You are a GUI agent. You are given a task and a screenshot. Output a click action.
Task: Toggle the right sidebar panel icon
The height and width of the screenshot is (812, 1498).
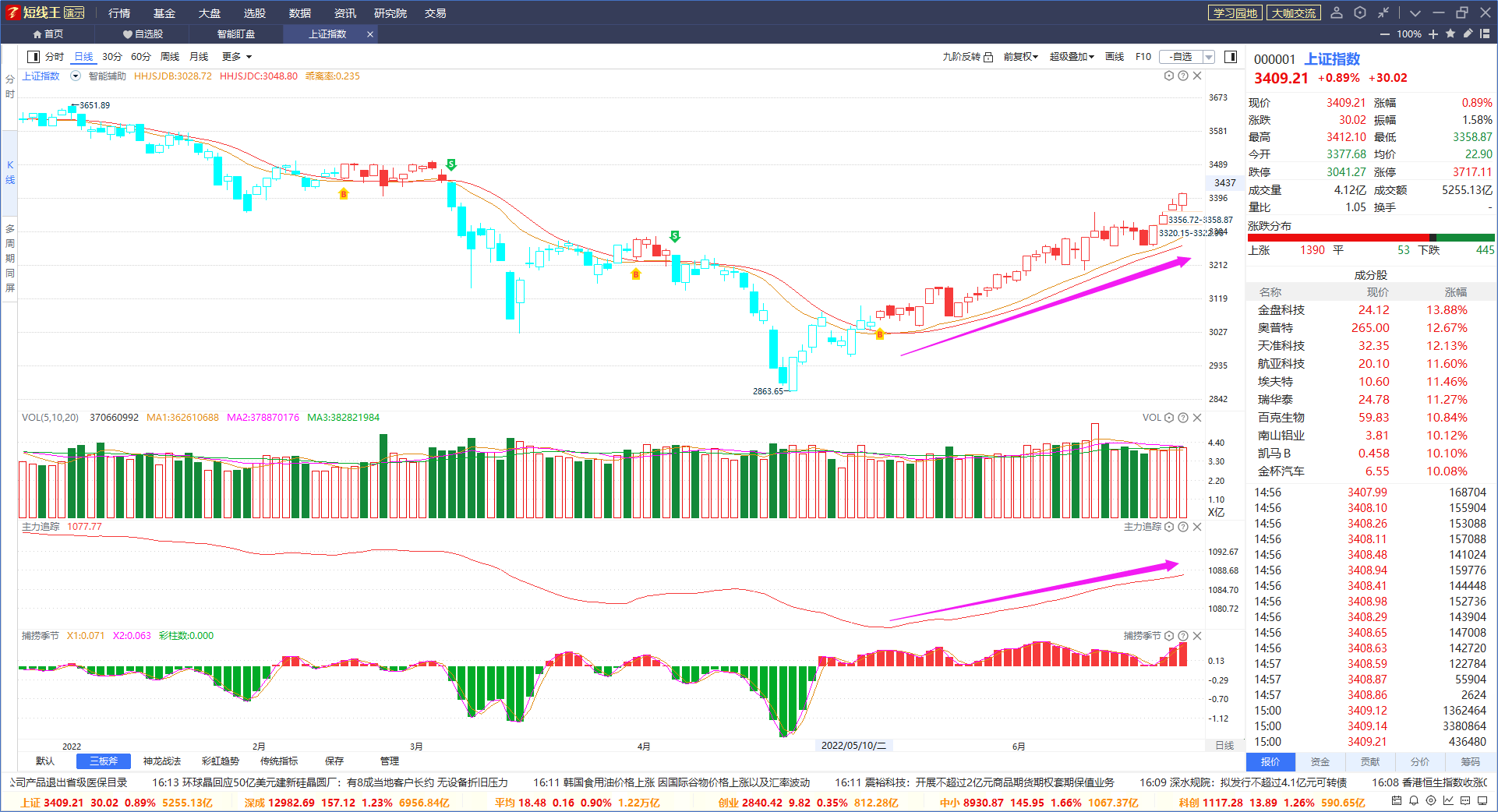1231,57
